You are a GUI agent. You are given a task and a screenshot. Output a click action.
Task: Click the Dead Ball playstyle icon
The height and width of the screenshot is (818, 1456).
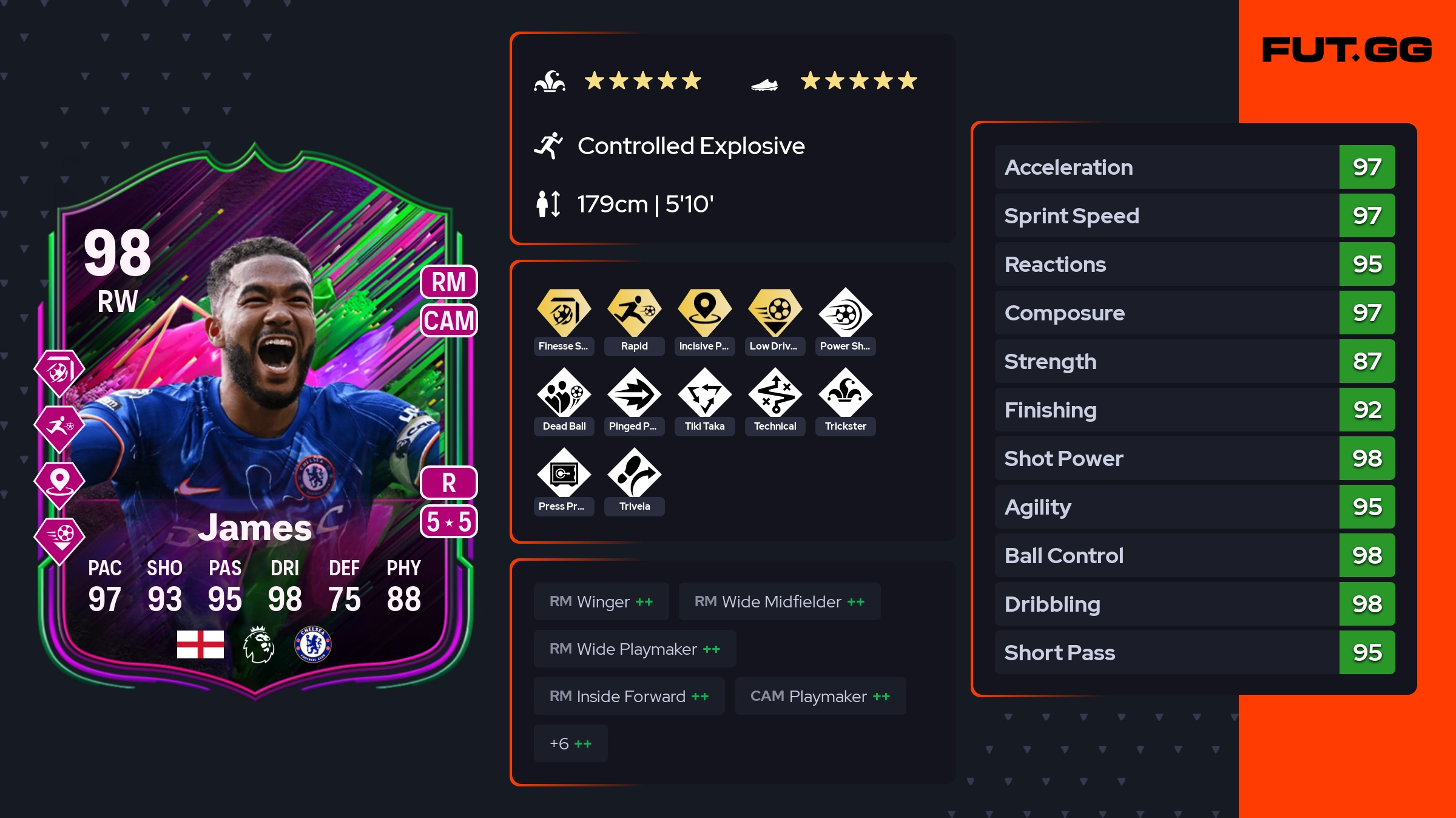pyautogui.click(x=564, y=393)
